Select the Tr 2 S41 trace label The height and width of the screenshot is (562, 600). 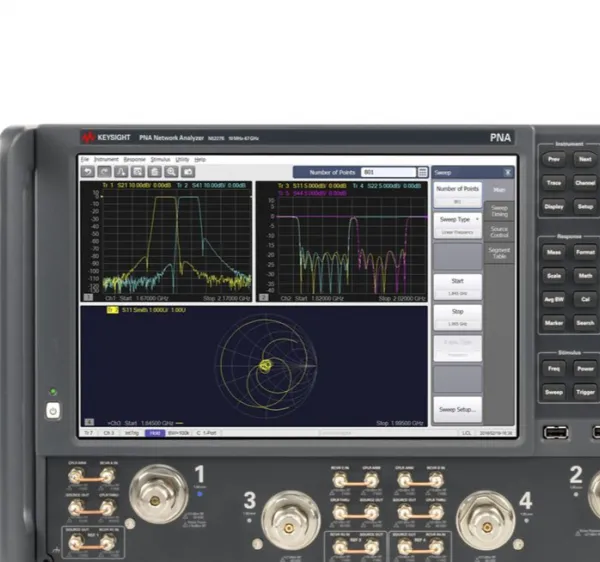point(211,186)
